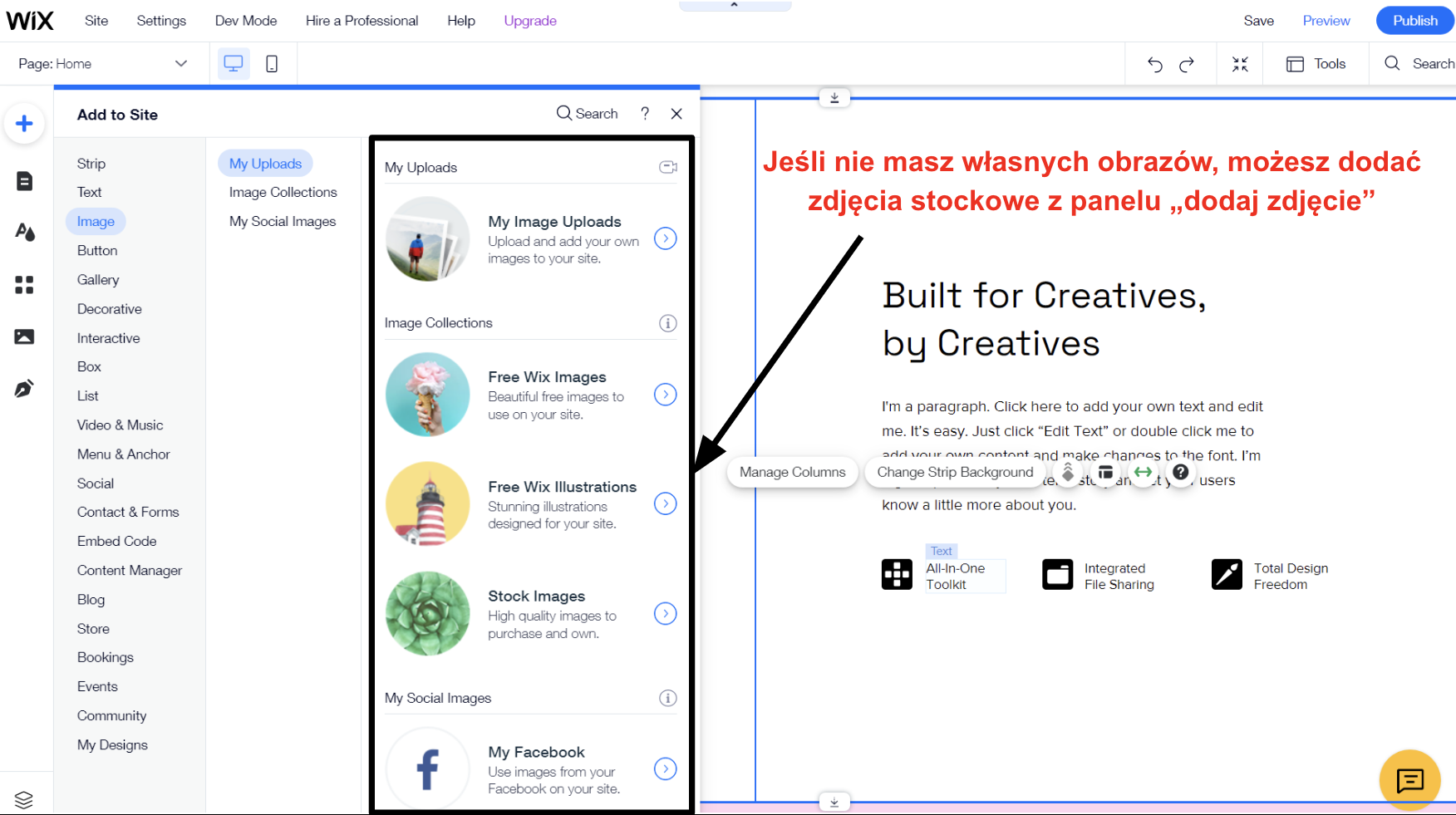This screenshot has width=1456, height=815.
Task: Close the Add to Site panel
Action: point(676,114)
